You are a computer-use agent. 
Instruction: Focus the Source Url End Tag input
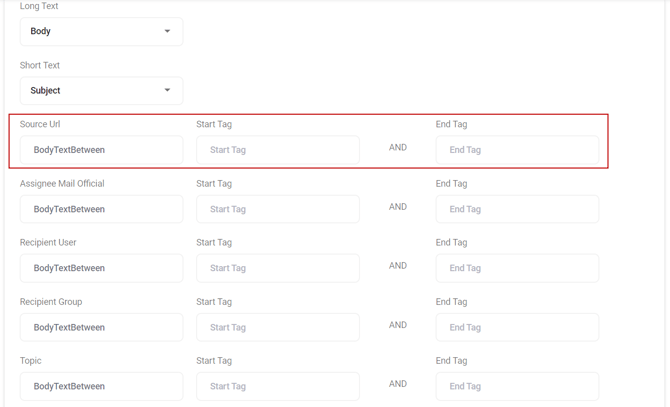(517, 150)
